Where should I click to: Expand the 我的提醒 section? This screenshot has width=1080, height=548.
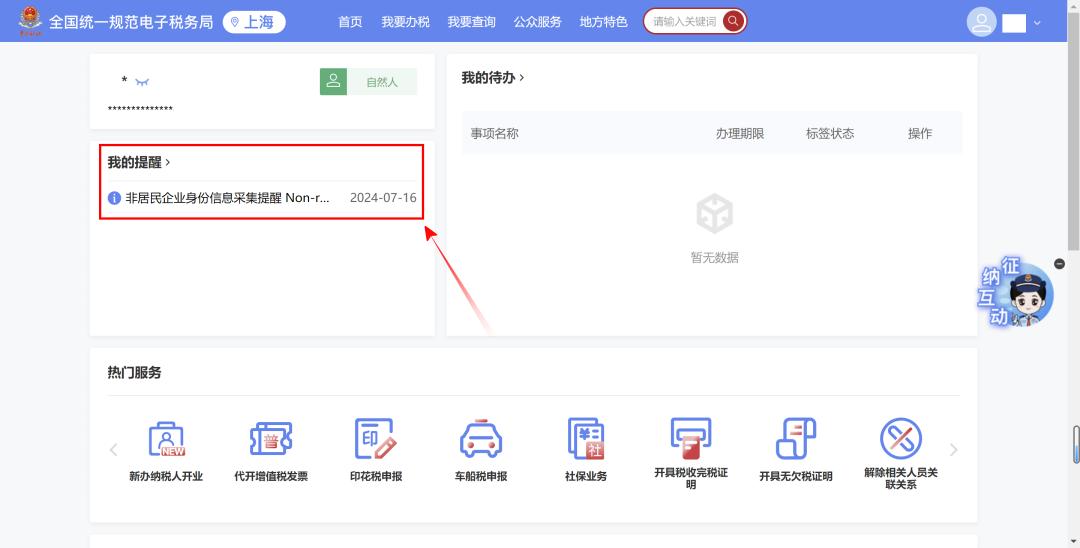(139, 162)
